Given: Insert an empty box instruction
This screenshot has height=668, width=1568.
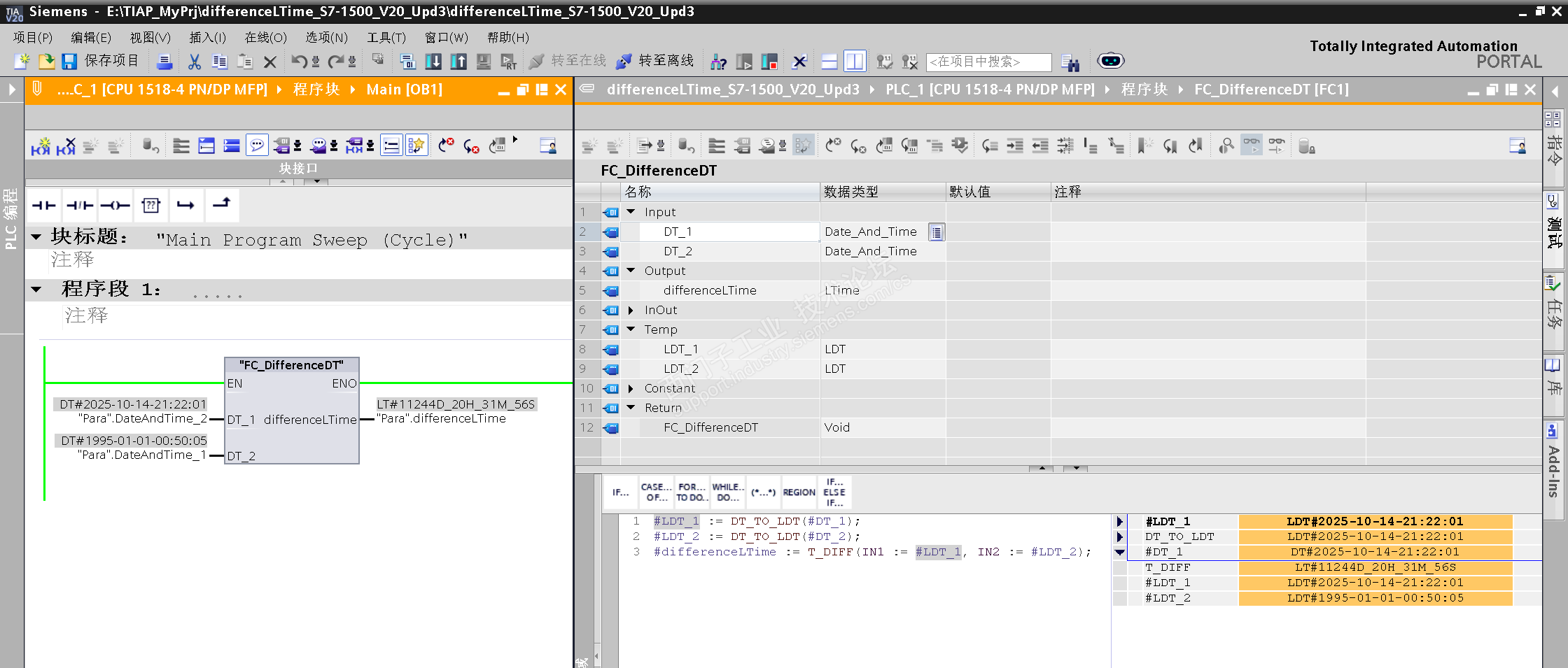Looking at the screenshot, I should click(150, 205).
